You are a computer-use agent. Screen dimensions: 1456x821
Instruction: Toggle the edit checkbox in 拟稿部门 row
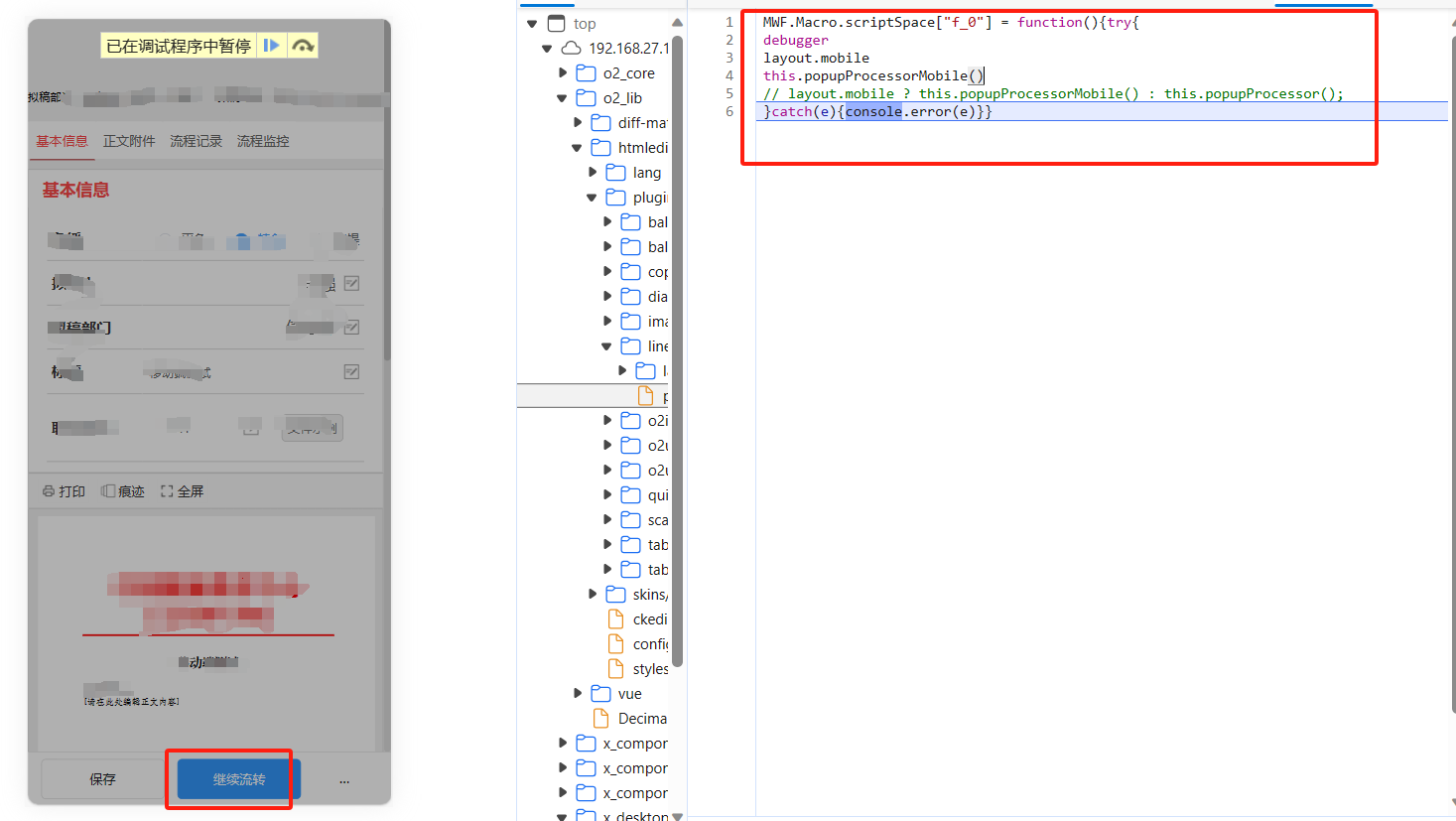pos(351,328)
